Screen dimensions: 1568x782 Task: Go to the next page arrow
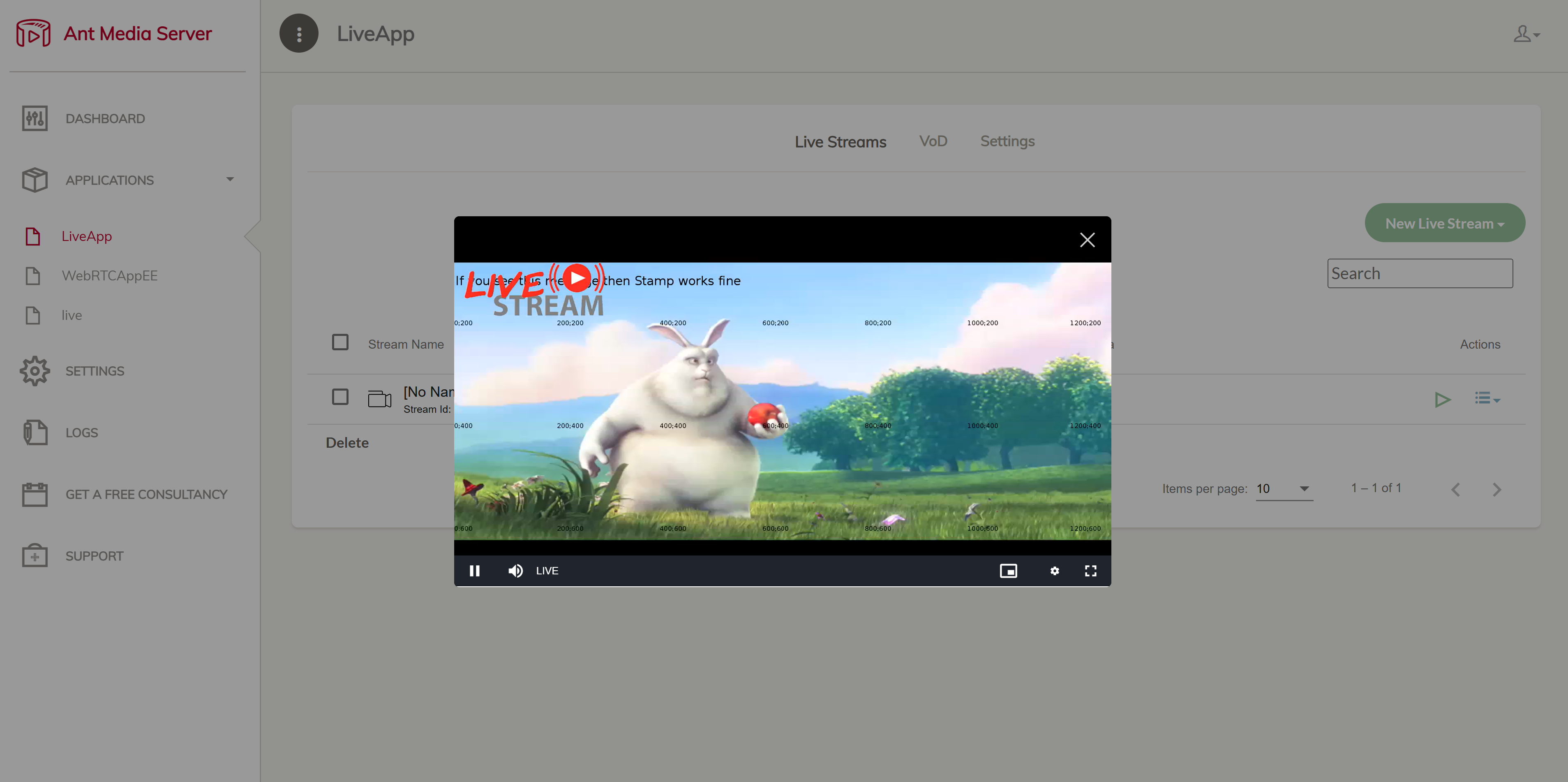pyautogui.click(x=1497, y=490)
